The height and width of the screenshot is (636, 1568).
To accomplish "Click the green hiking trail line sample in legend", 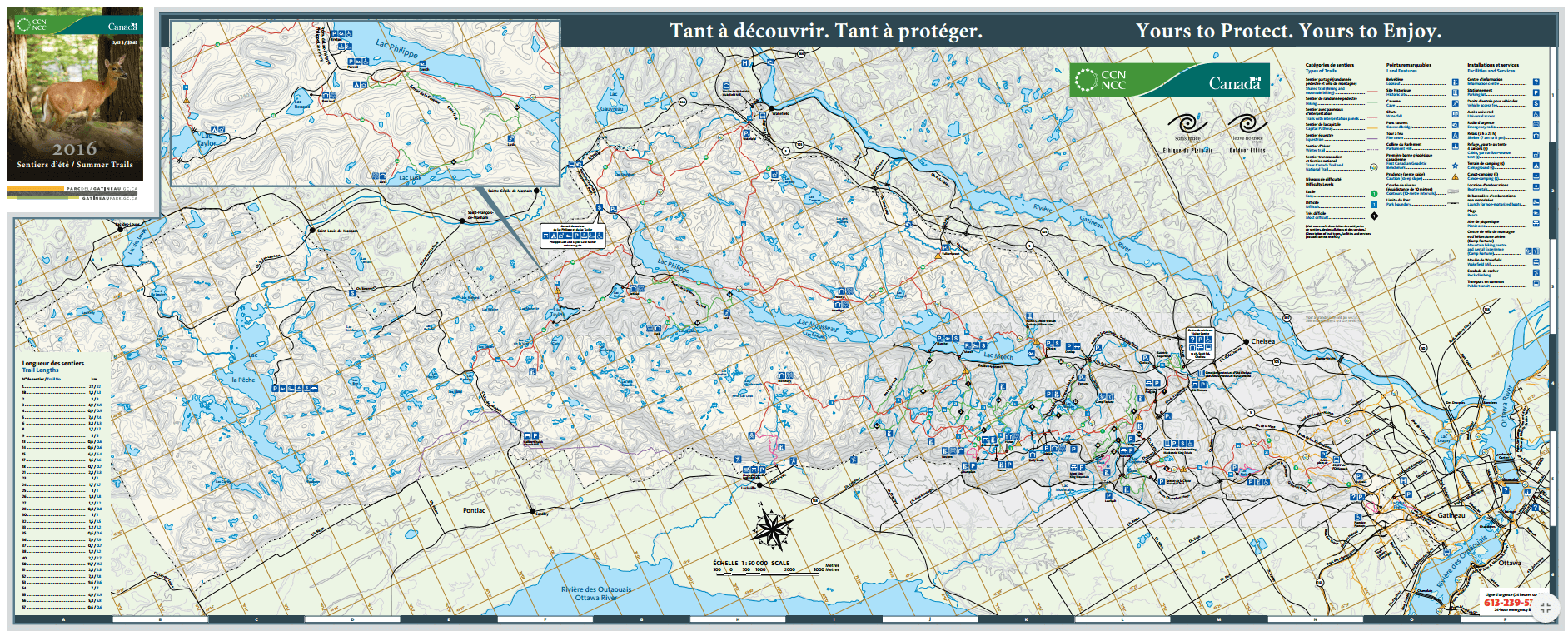I will point(1372,103).
